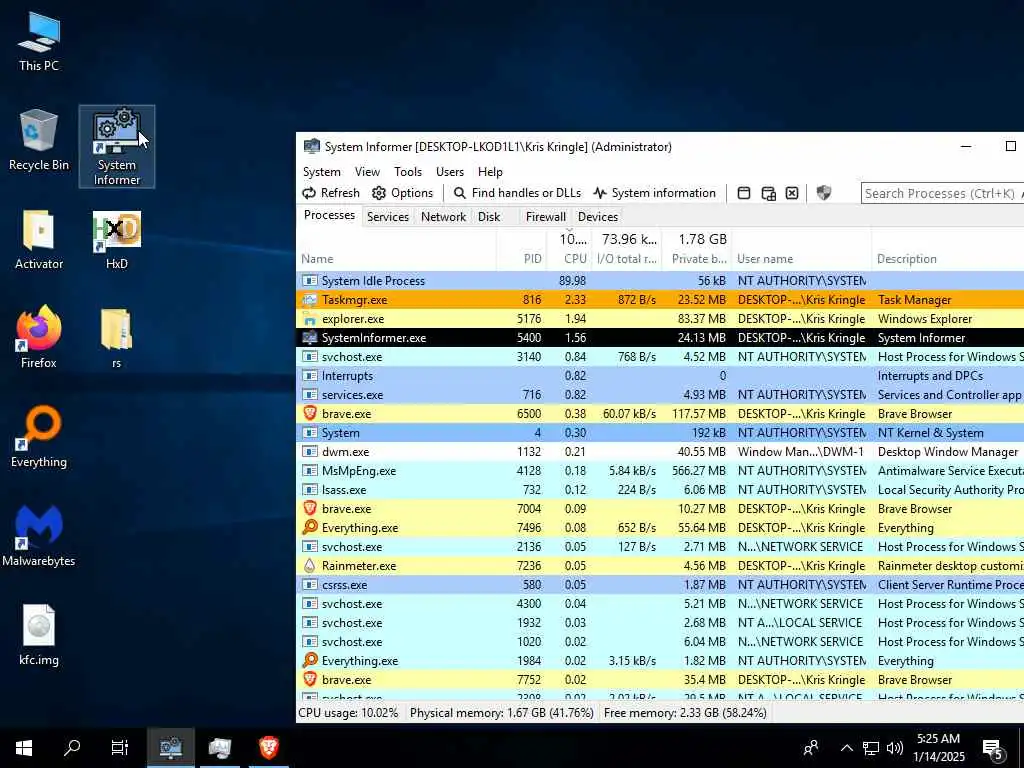Select brave.exe with PID 6500

tap(660, 413)
